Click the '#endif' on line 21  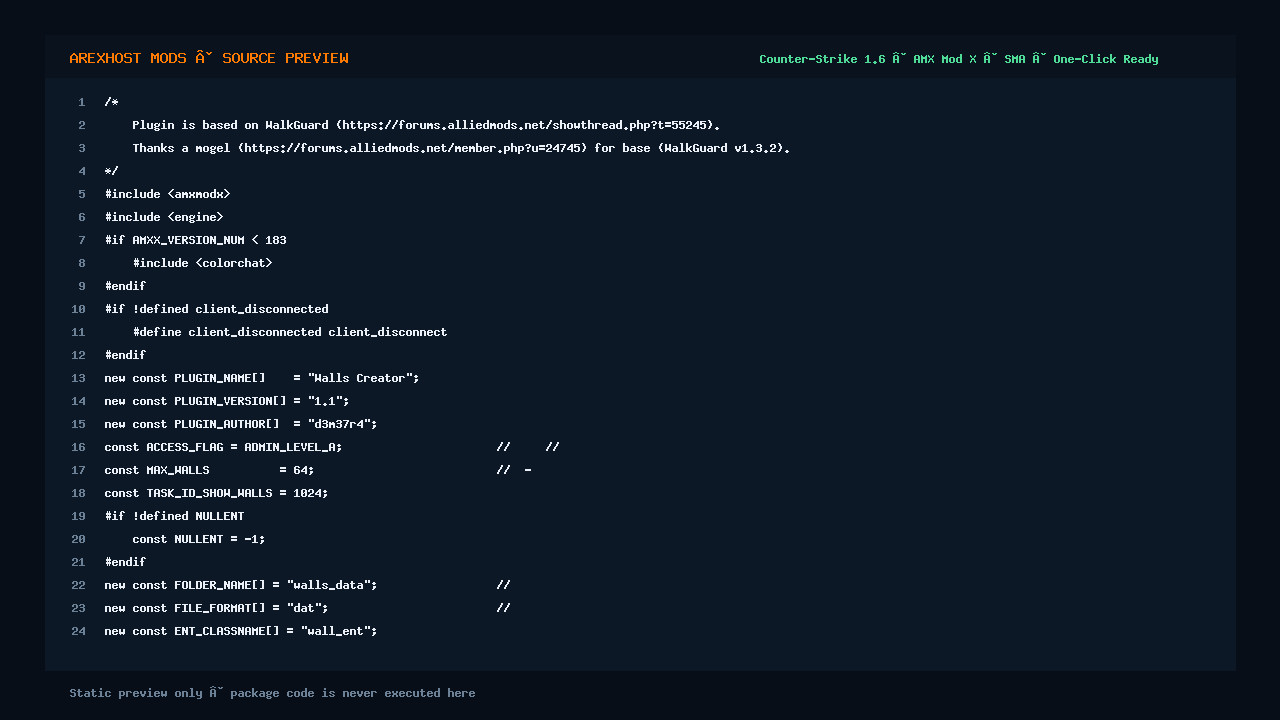125,562
